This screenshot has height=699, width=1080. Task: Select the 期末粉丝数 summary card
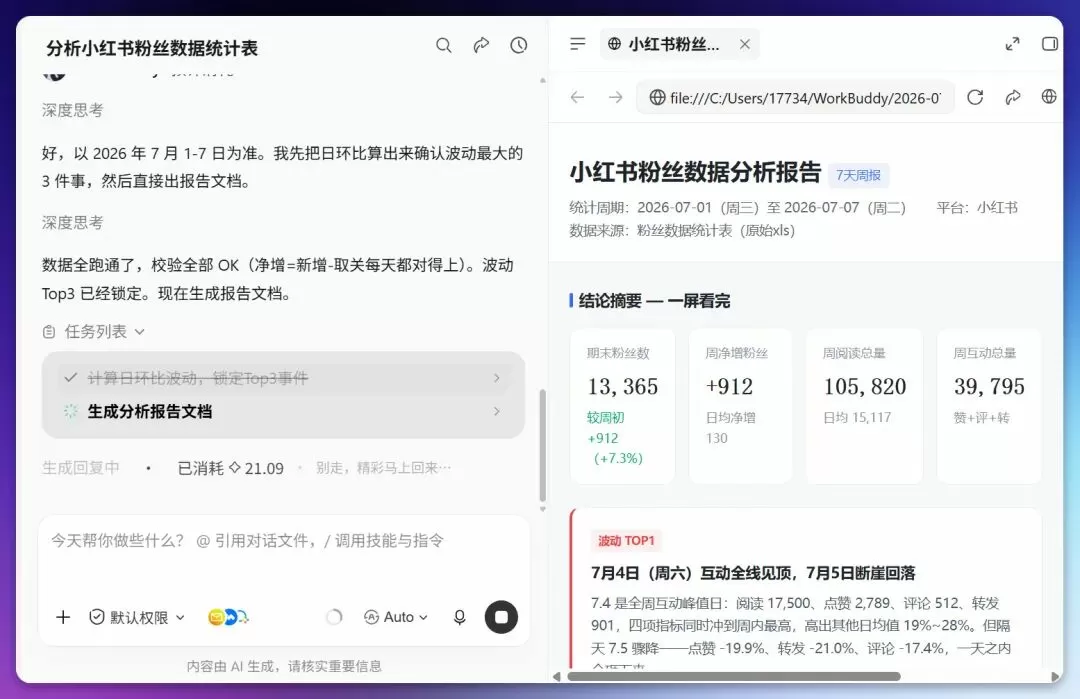click(623, 406)
